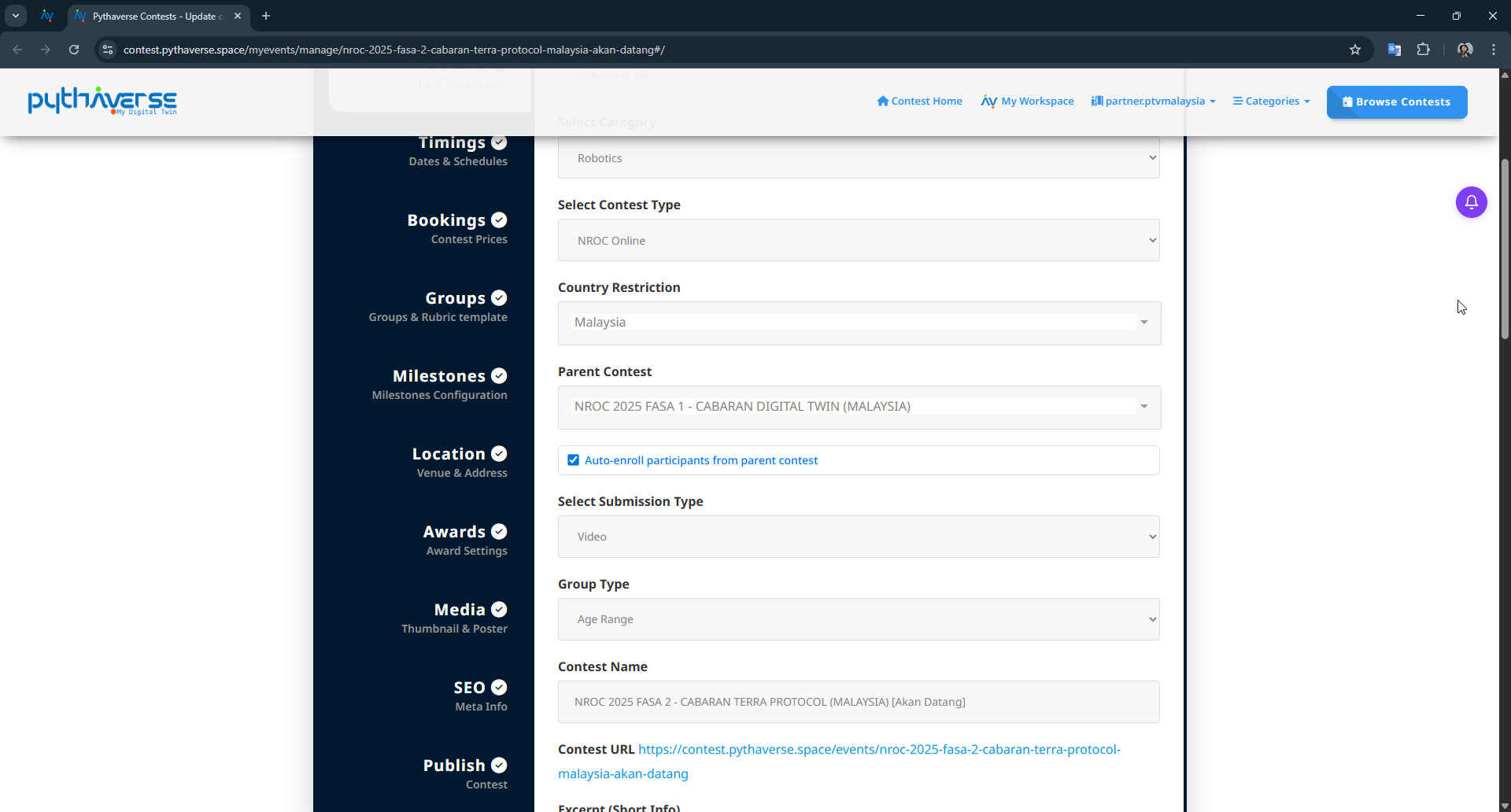Viewport: 1511px width, 812px height.
Task: Click the Bookings checkmark icon
Action: tap(499, 220)
